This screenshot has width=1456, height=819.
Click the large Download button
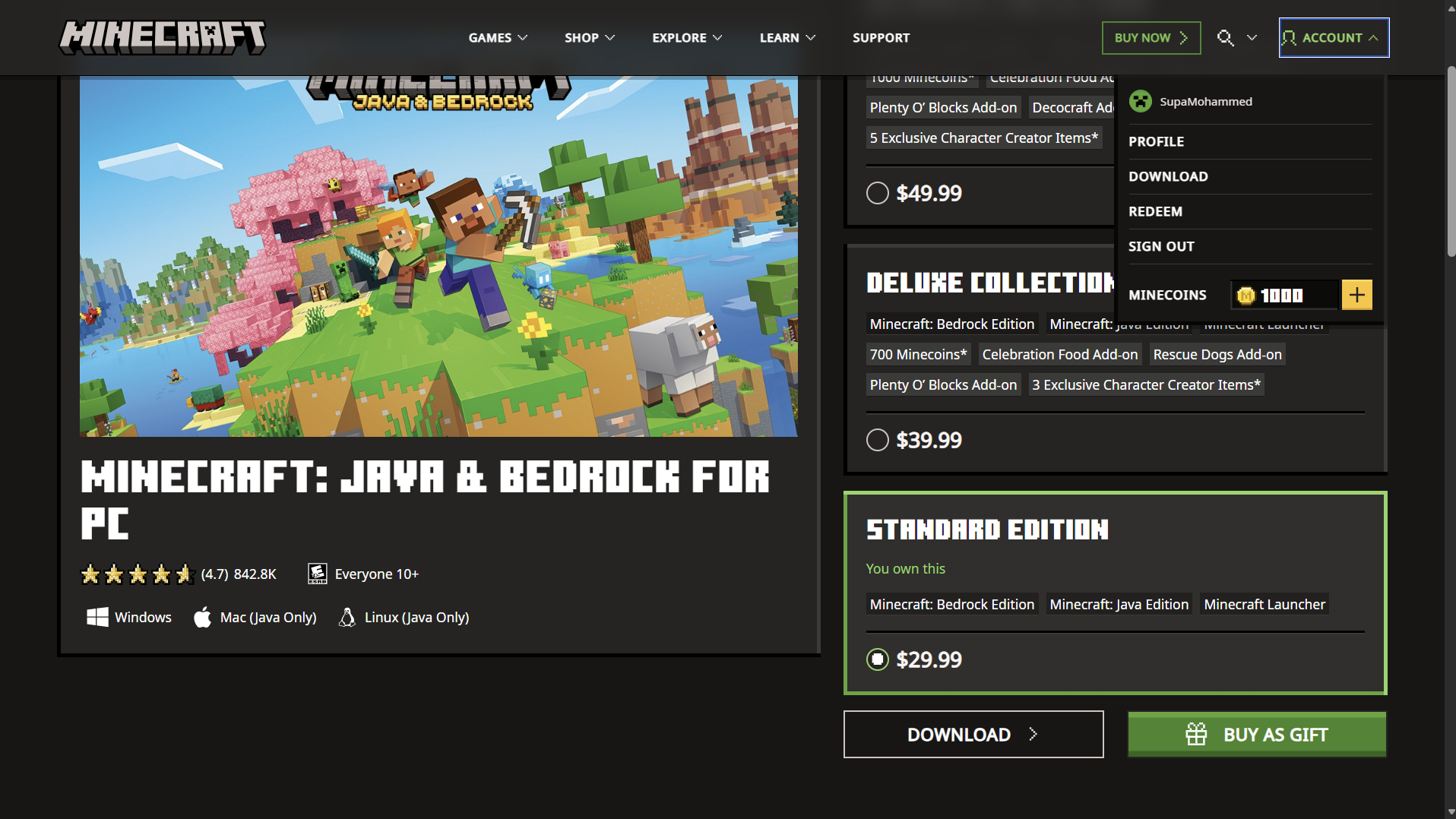973,734
